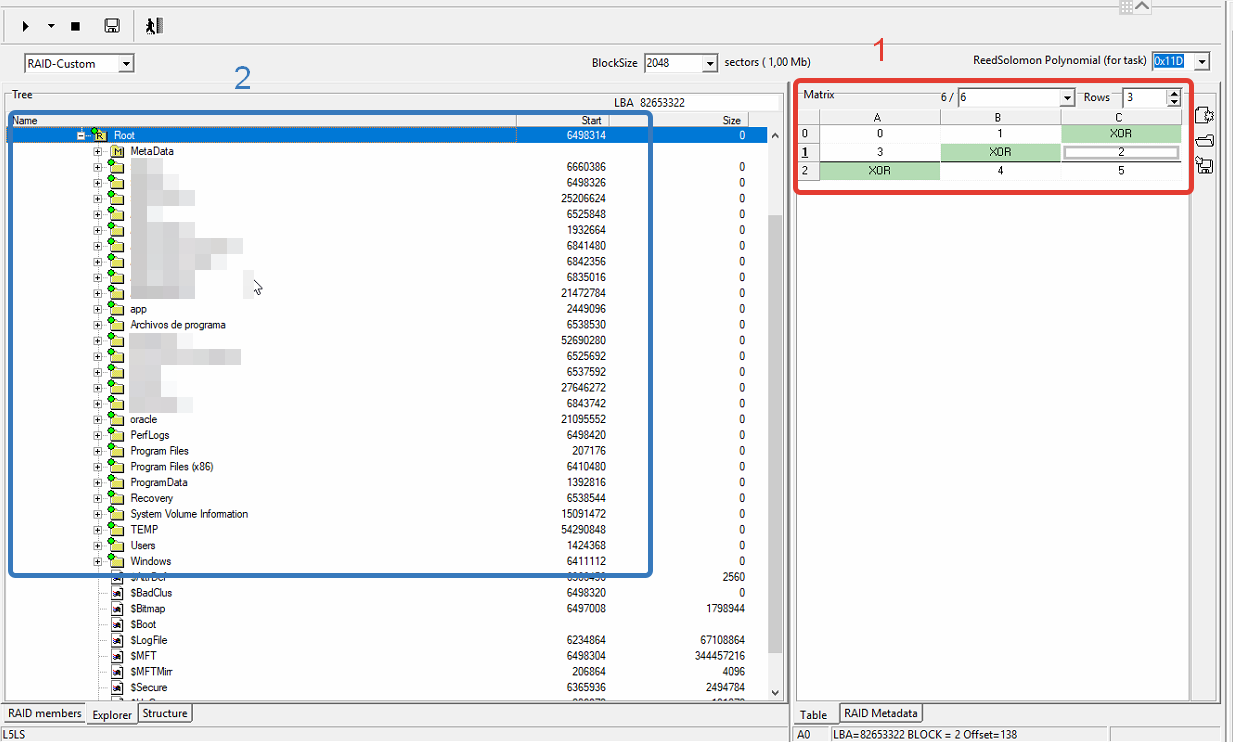Click the Recovery folder icon
The image size is (1233, 742).
(116, 498)
